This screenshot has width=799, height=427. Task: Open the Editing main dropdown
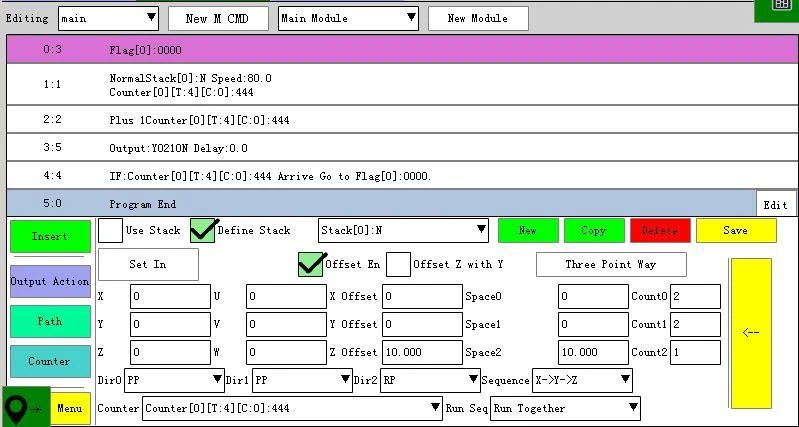[x=109, y=19]
